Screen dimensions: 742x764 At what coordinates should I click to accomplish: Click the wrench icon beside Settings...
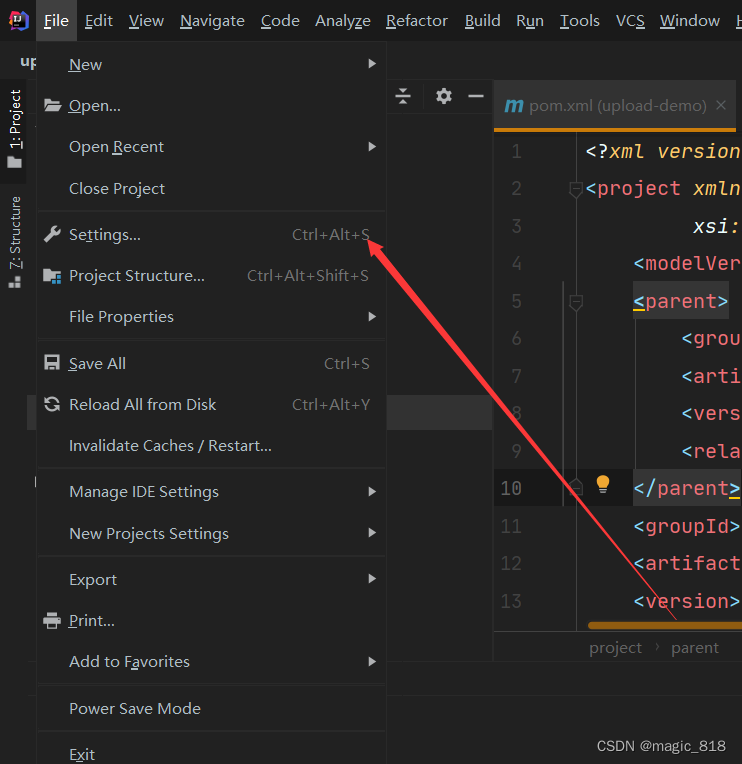[x=52, y=234]
